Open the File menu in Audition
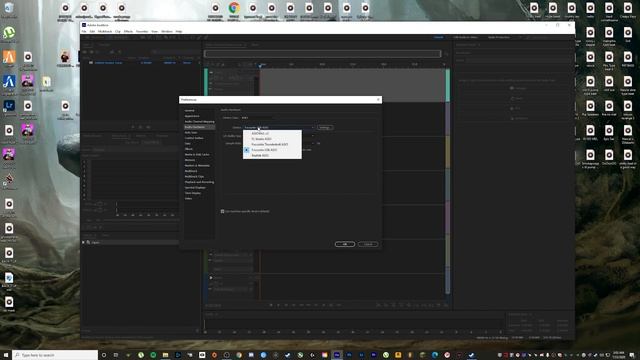This screenshot has width=640, height=360. pyautogui.click(x=84, y=31)
